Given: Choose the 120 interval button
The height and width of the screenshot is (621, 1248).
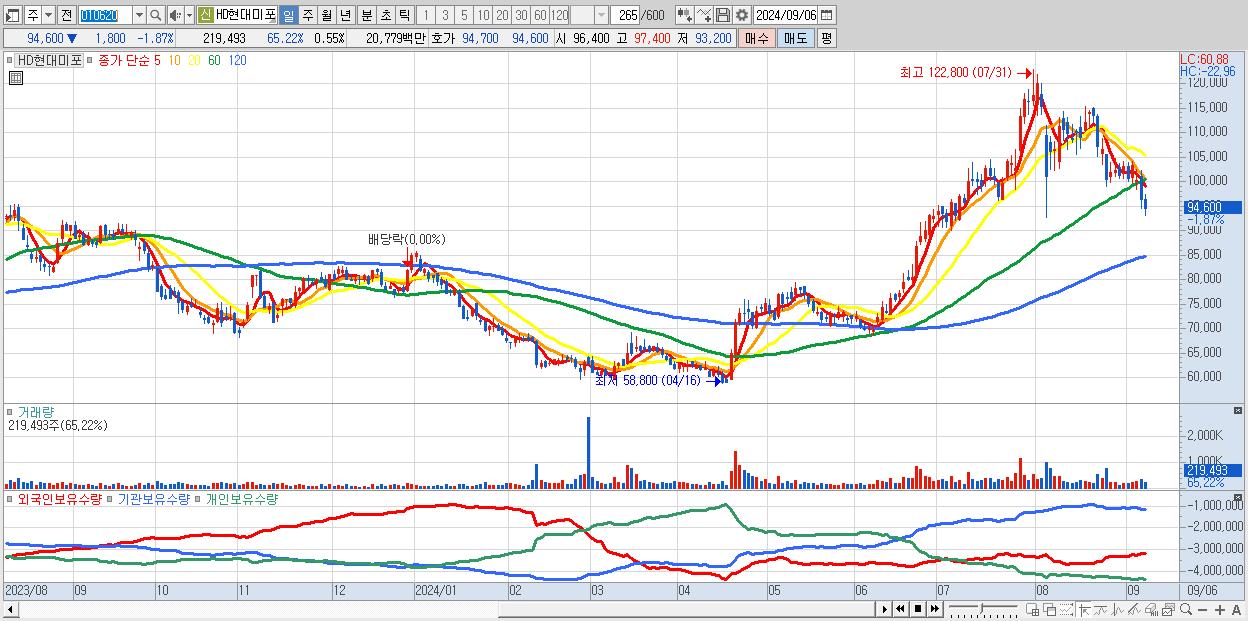Looking at the screenshot, I should [559, 15].
